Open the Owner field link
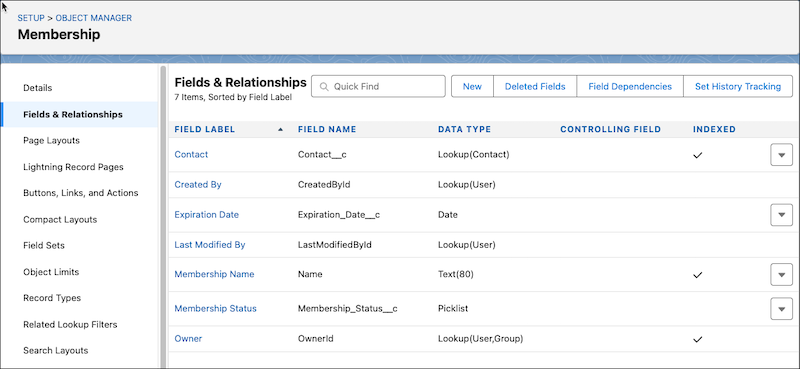The height and width of the screenshot is (369, 800). [x=188, y=339]
